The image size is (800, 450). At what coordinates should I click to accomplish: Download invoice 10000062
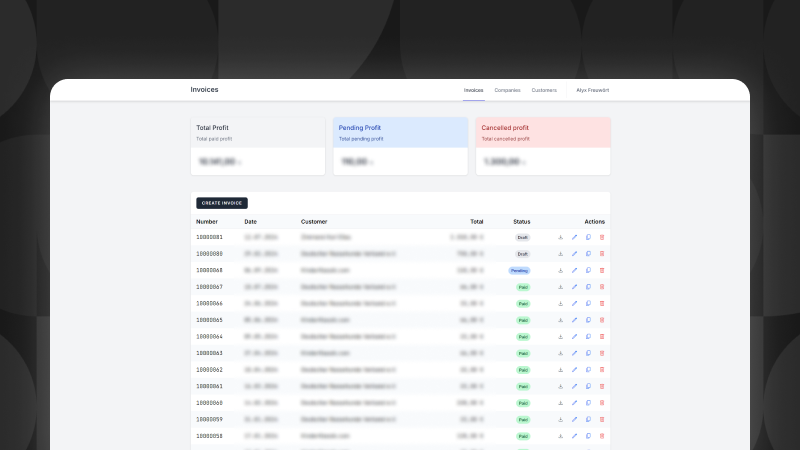tap(560, 370)
